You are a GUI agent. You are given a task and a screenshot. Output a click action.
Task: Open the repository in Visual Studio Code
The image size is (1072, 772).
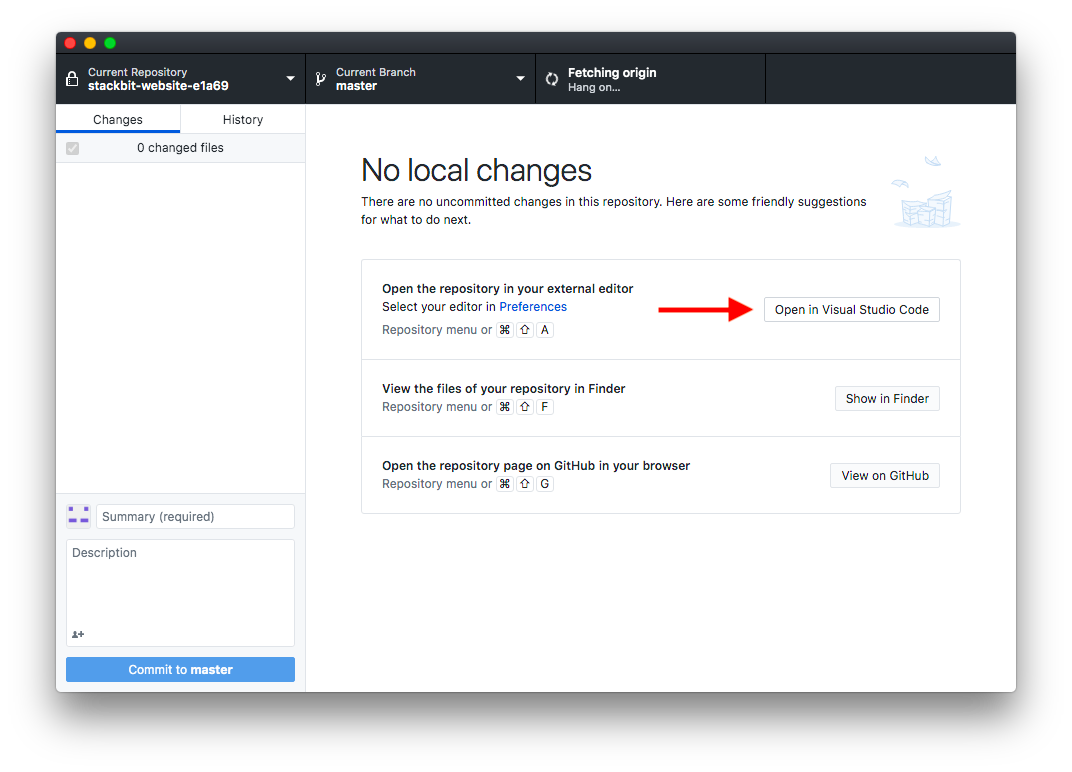851,310
